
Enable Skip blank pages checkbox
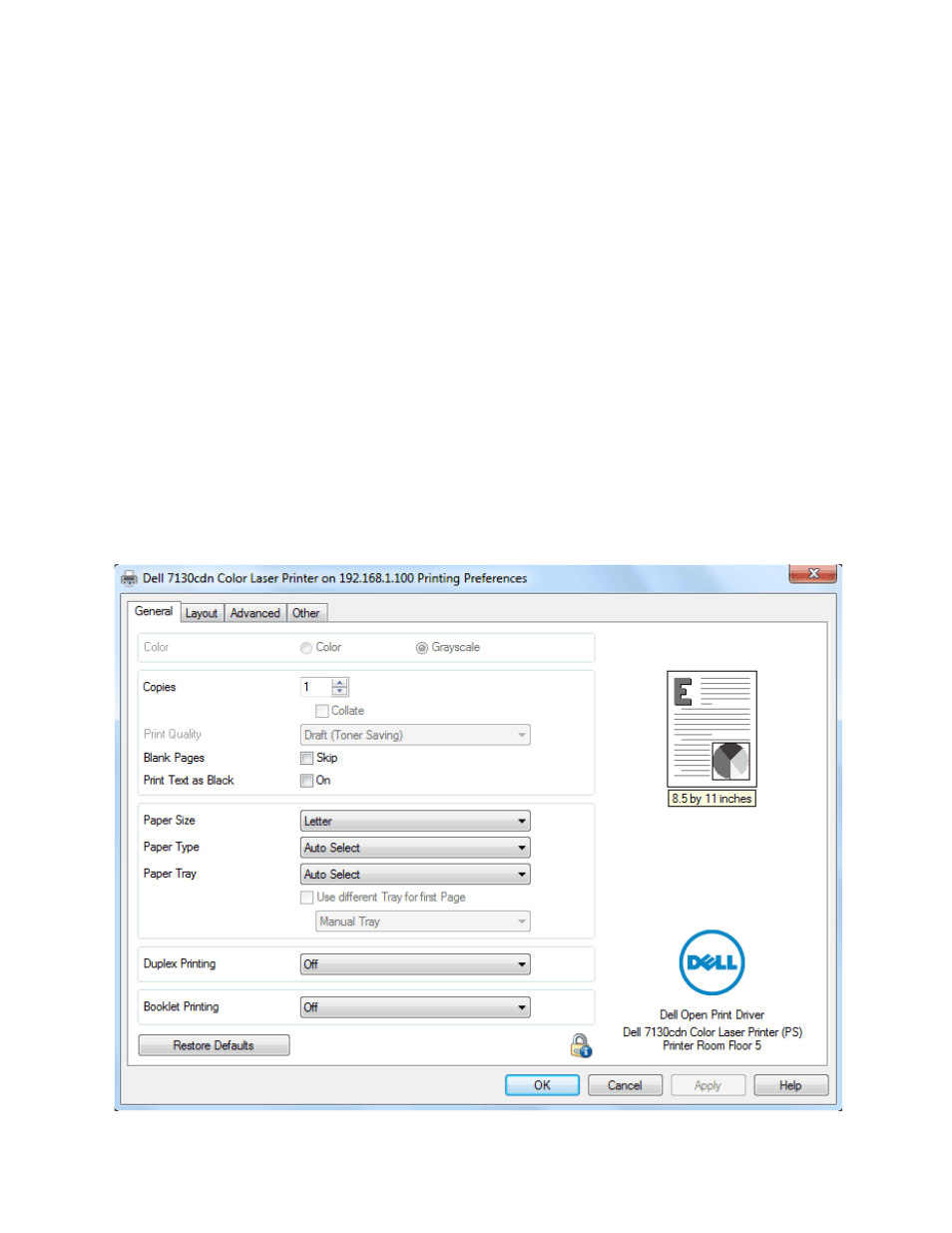[x=307, y=758]
